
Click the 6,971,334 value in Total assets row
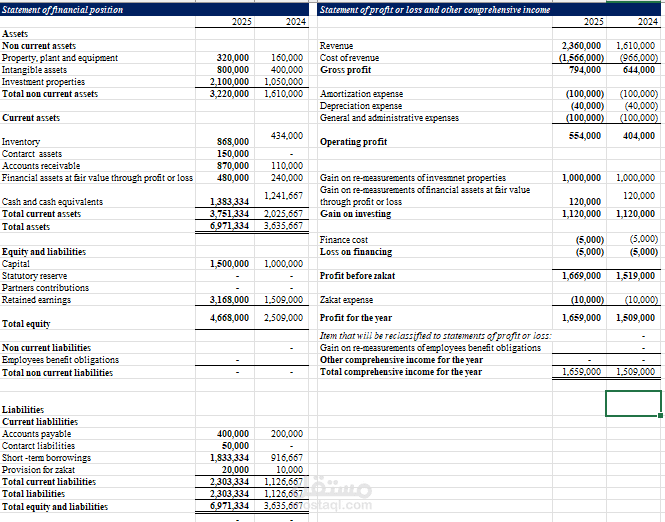point(229,226)
